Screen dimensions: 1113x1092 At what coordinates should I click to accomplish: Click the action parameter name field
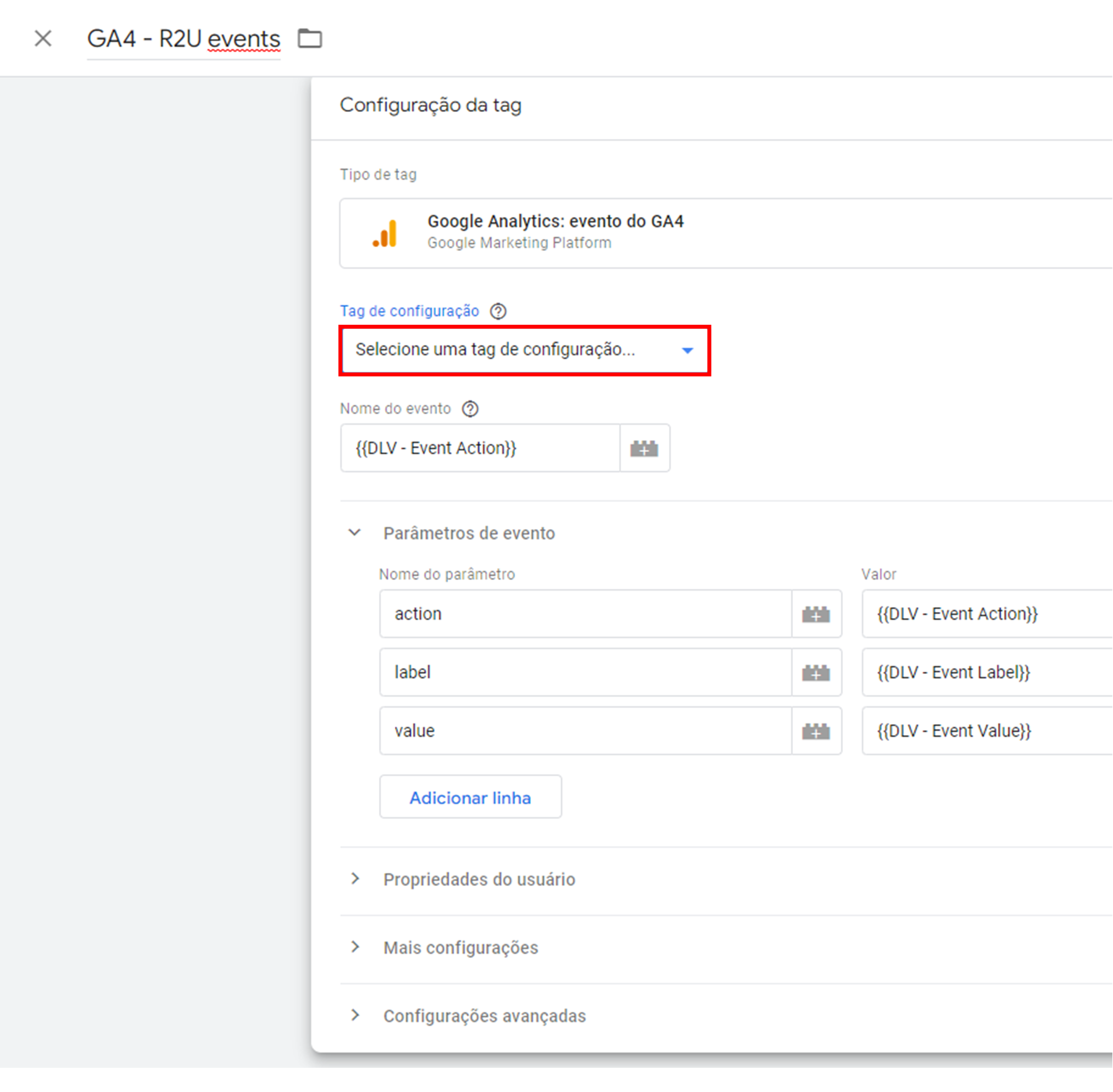[585, 614]
